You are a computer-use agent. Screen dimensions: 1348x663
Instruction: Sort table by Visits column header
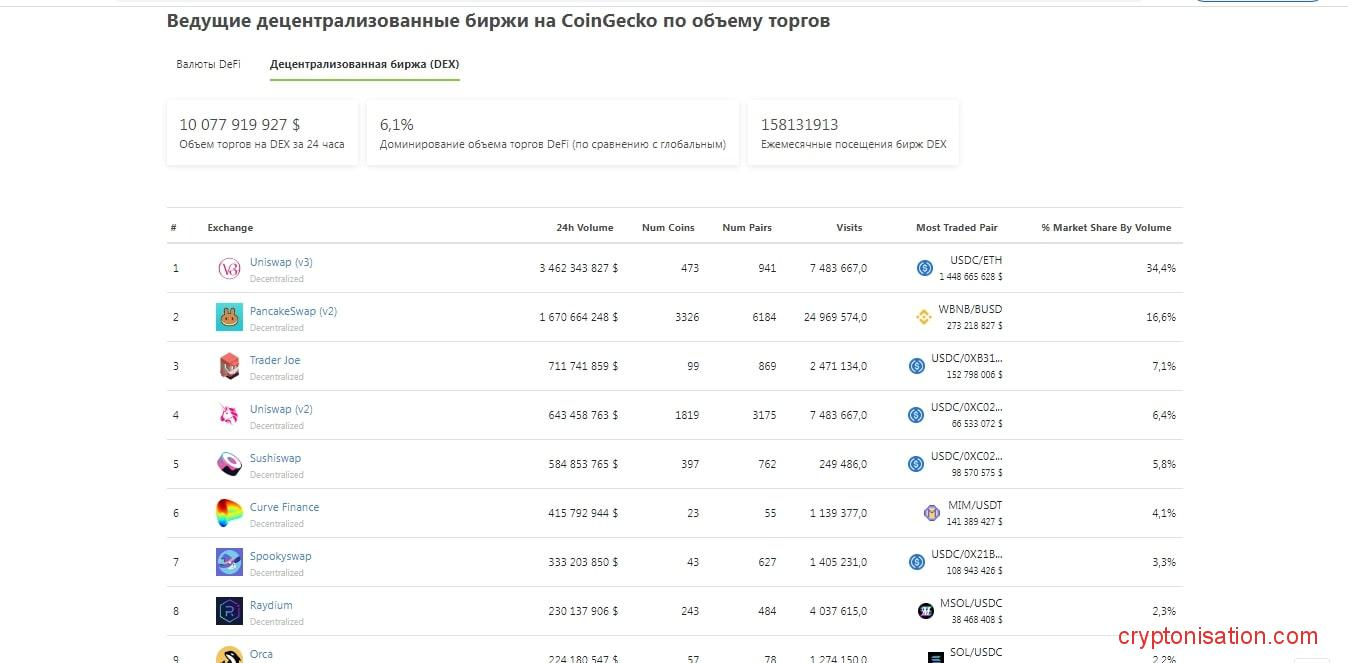click(x=849, y=228)
